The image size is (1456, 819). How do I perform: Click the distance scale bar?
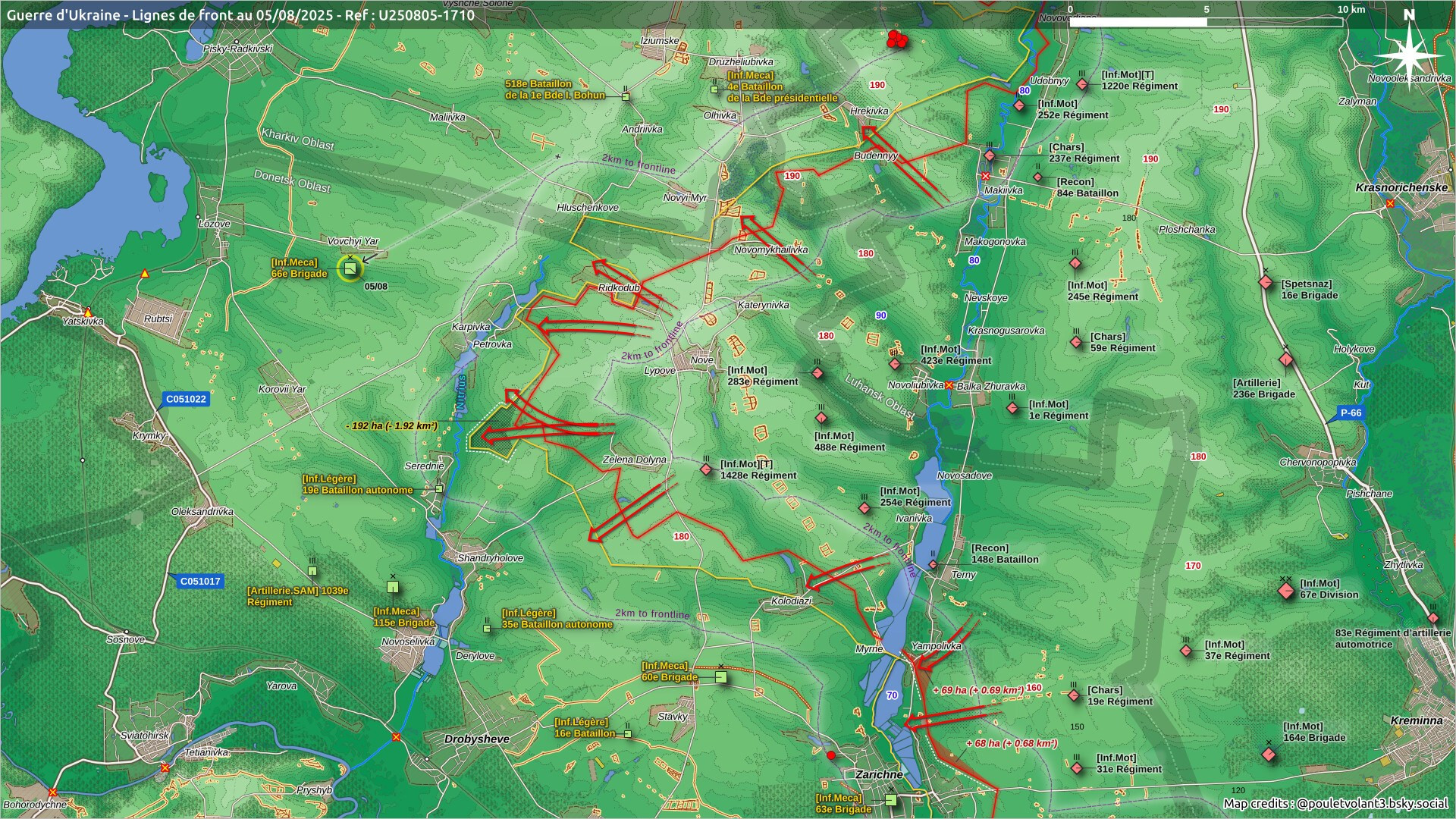(x=1206, y=22)
